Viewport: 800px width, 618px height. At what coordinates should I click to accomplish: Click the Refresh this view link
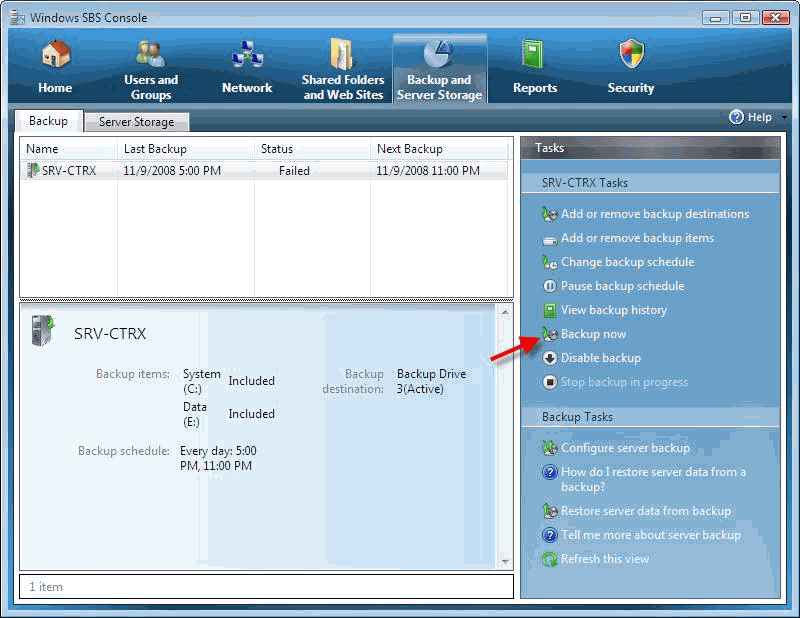click(605, 559)
